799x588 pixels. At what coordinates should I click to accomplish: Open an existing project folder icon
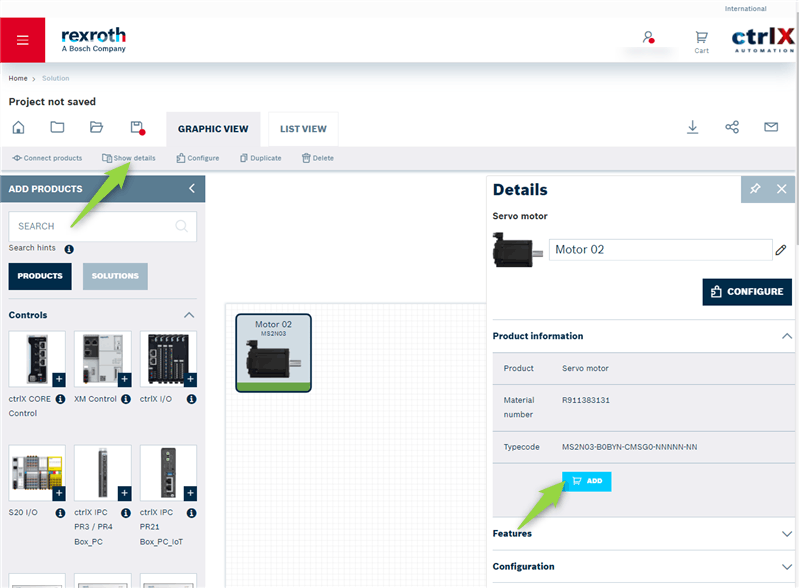coord(96,127)
